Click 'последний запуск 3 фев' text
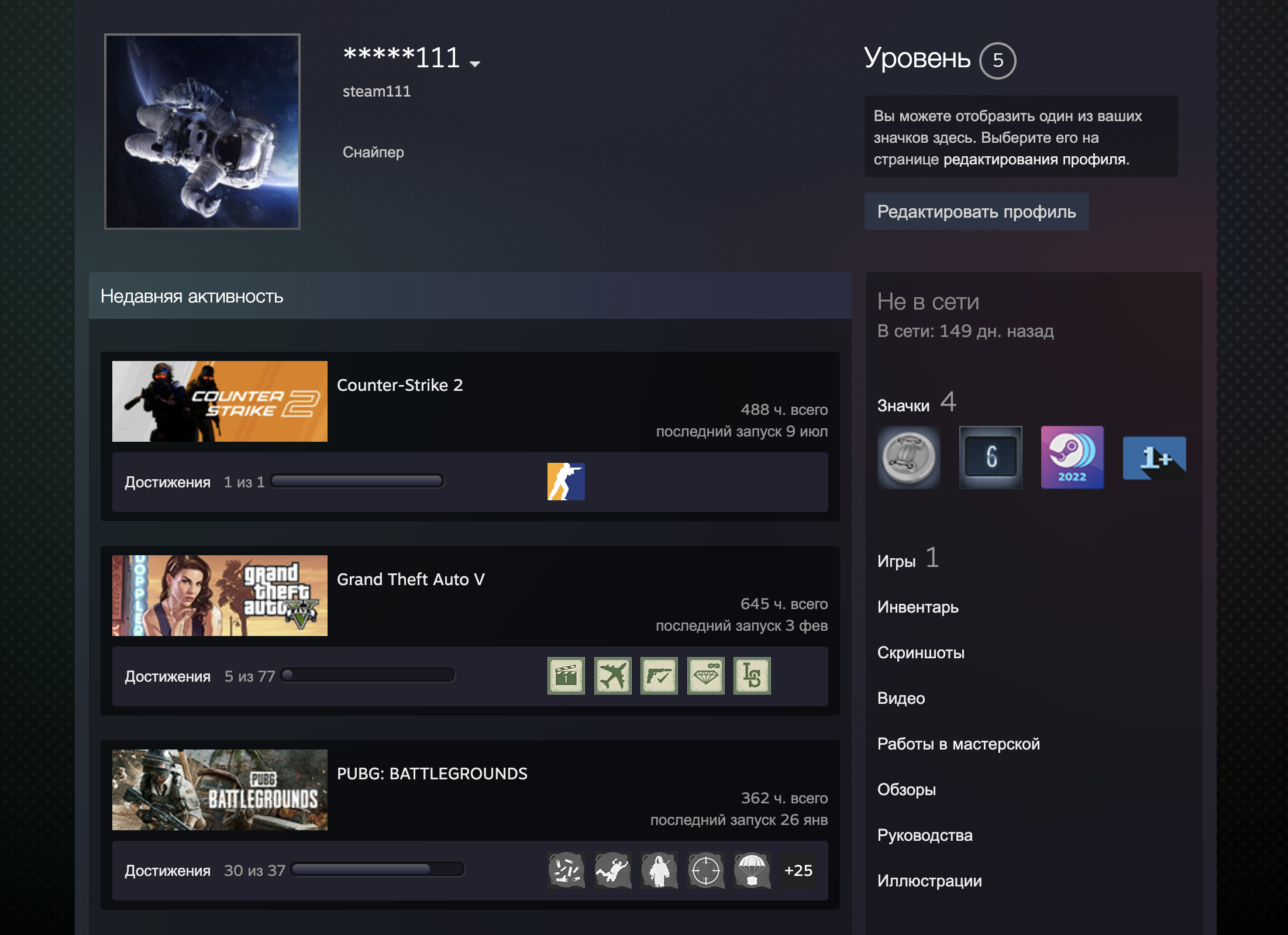Screen dimensions: 1288x935 742,625
